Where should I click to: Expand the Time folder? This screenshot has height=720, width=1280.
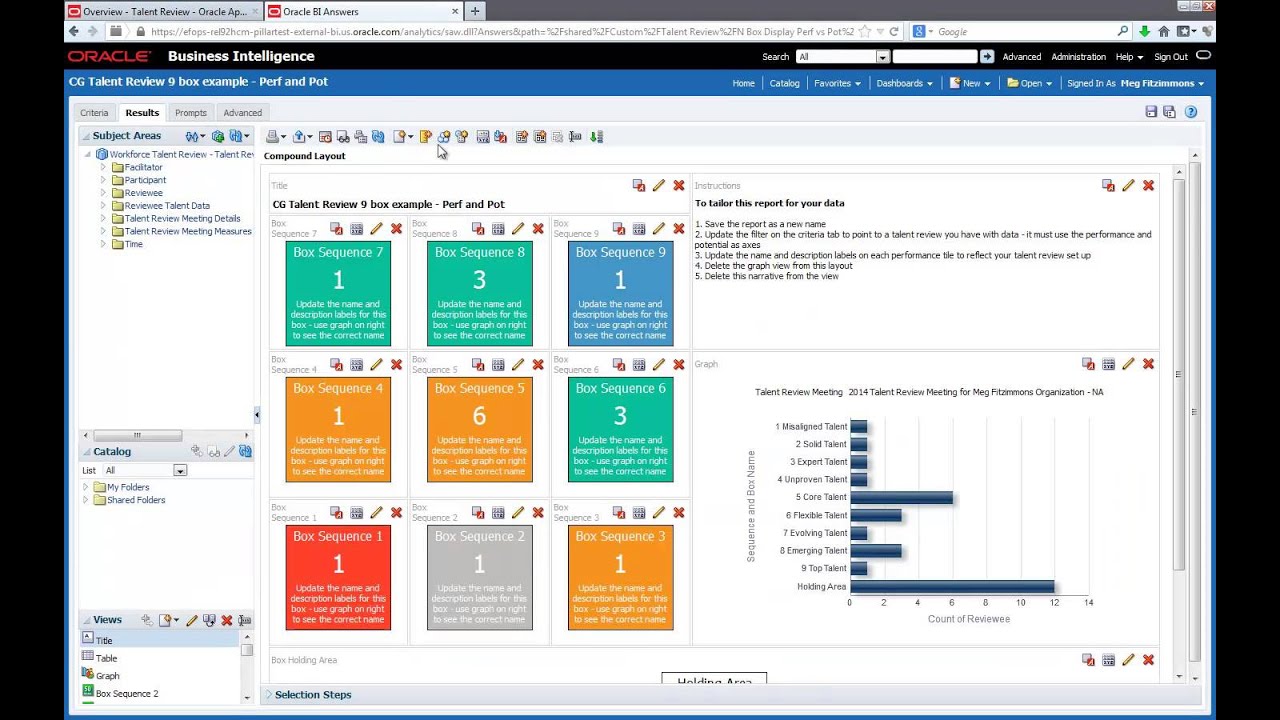[x=103, y=244]
